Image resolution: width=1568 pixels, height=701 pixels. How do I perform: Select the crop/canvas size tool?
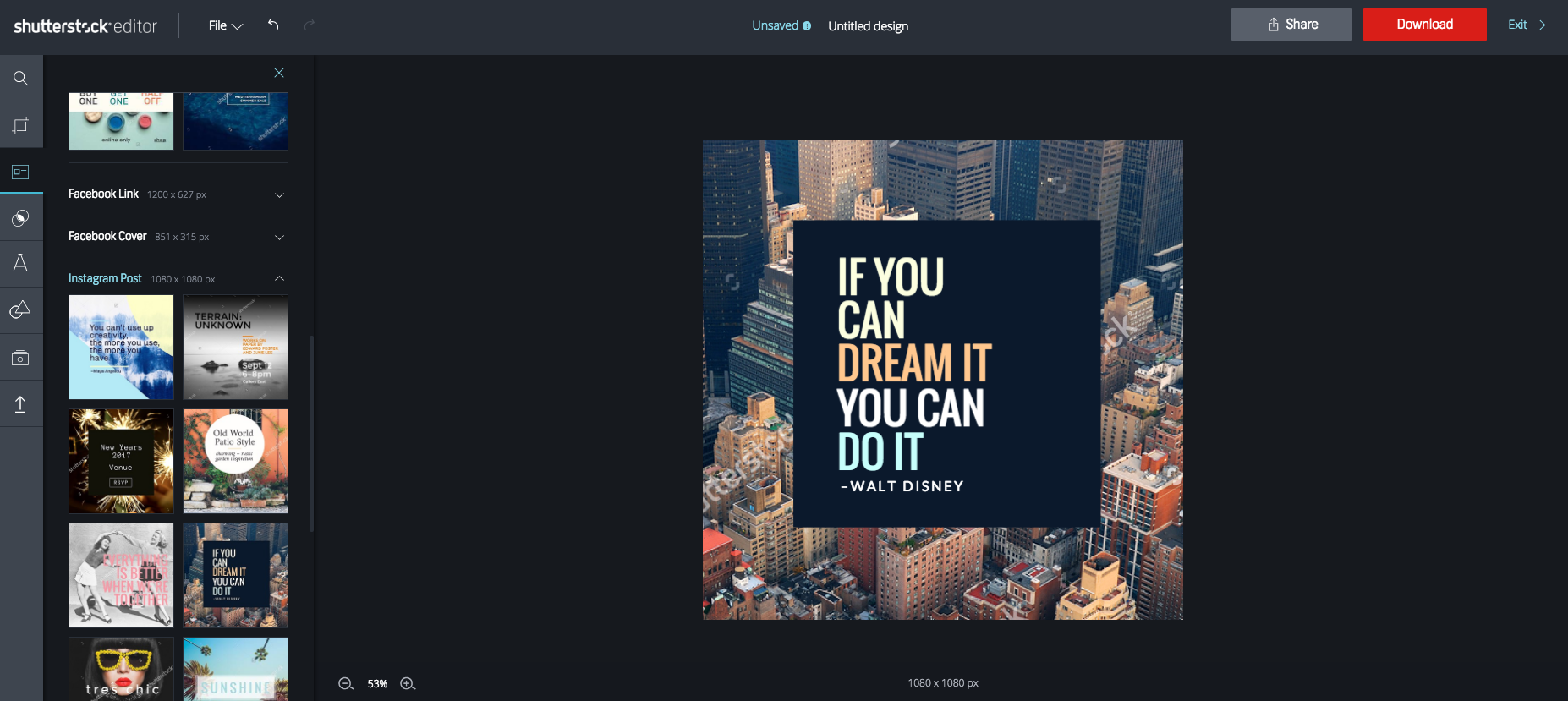21,125
